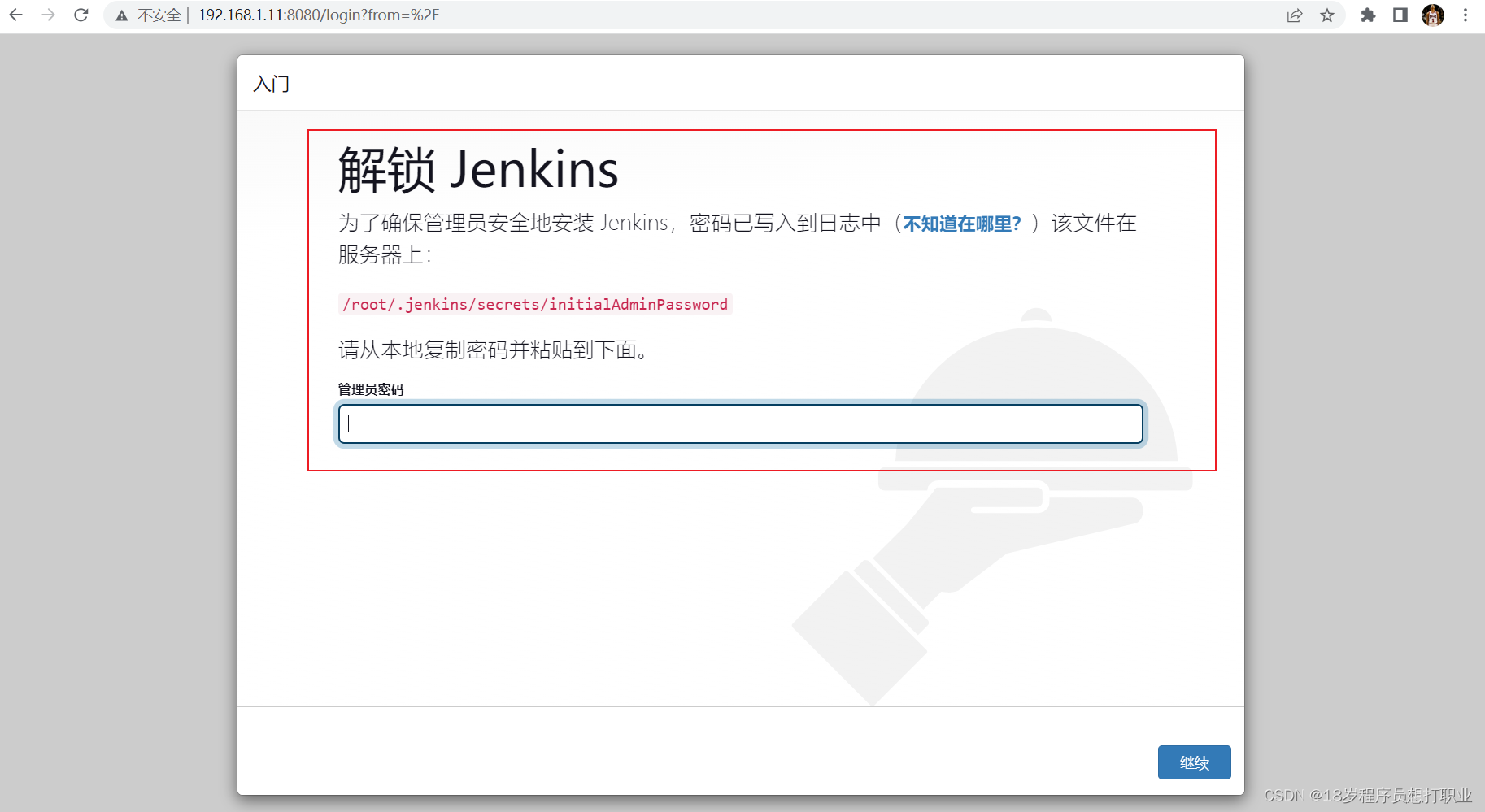Image resolution: width=1485 pixels, height=812 pixels.
Task: Open the Chrome three-dot menu
Action: 1465,15
